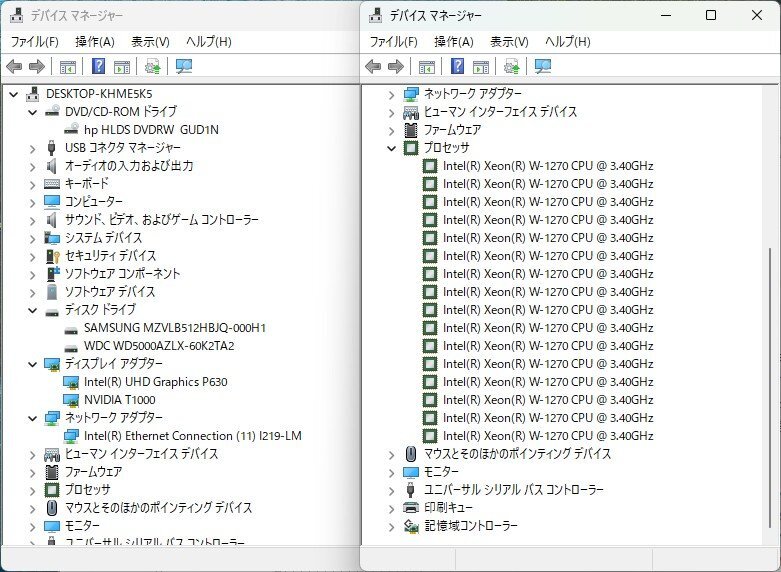This screenshot has height=572, width=781.
Task: Select Intel(R) Ethernet Connection (11) I219-LM
Action: coord(192,435)
